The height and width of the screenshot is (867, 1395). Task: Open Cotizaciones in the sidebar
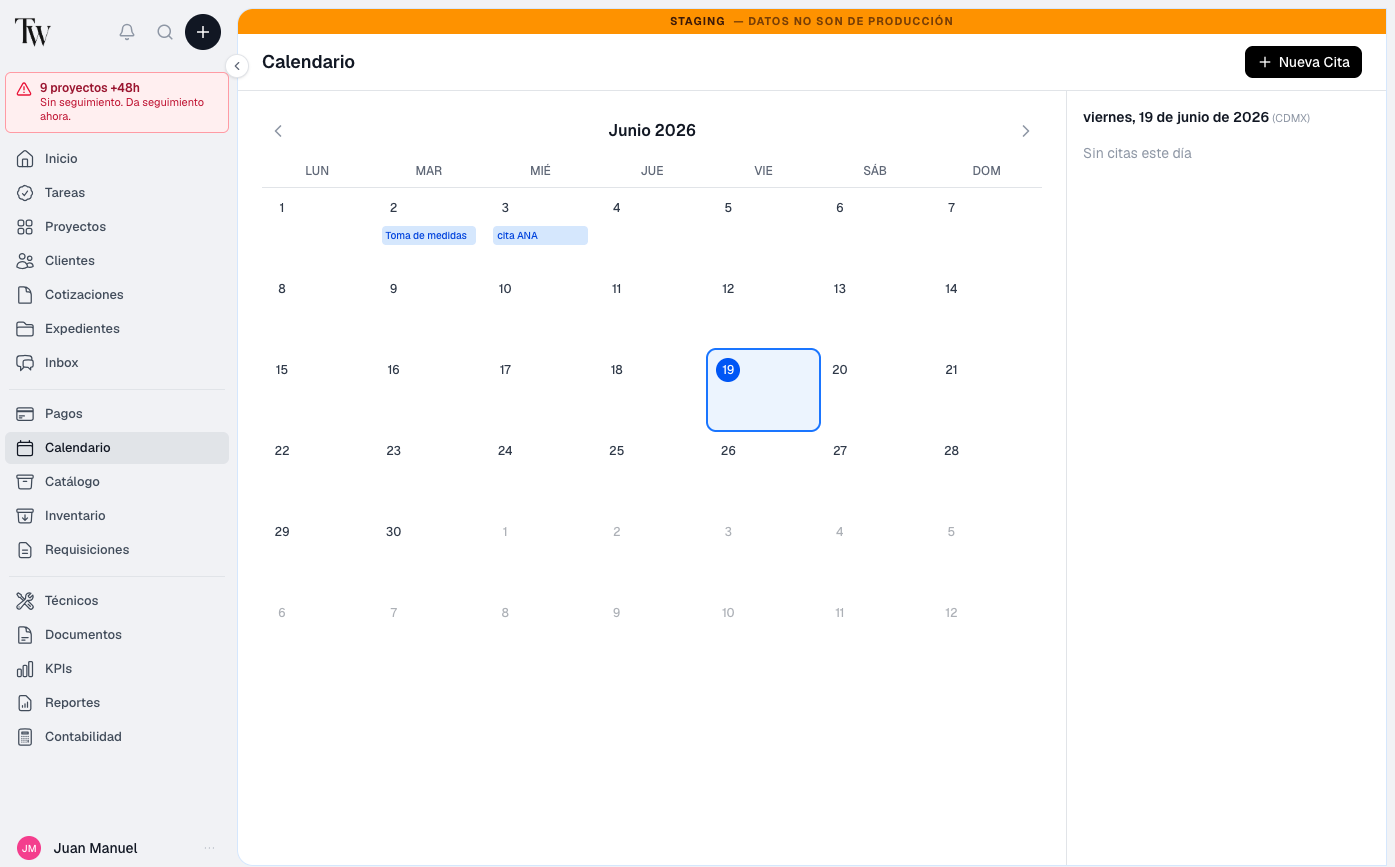tap(117, 295)
